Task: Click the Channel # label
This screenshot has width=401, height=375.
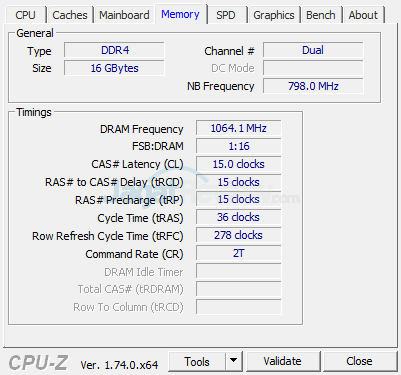Action: (x=229, y=51)
